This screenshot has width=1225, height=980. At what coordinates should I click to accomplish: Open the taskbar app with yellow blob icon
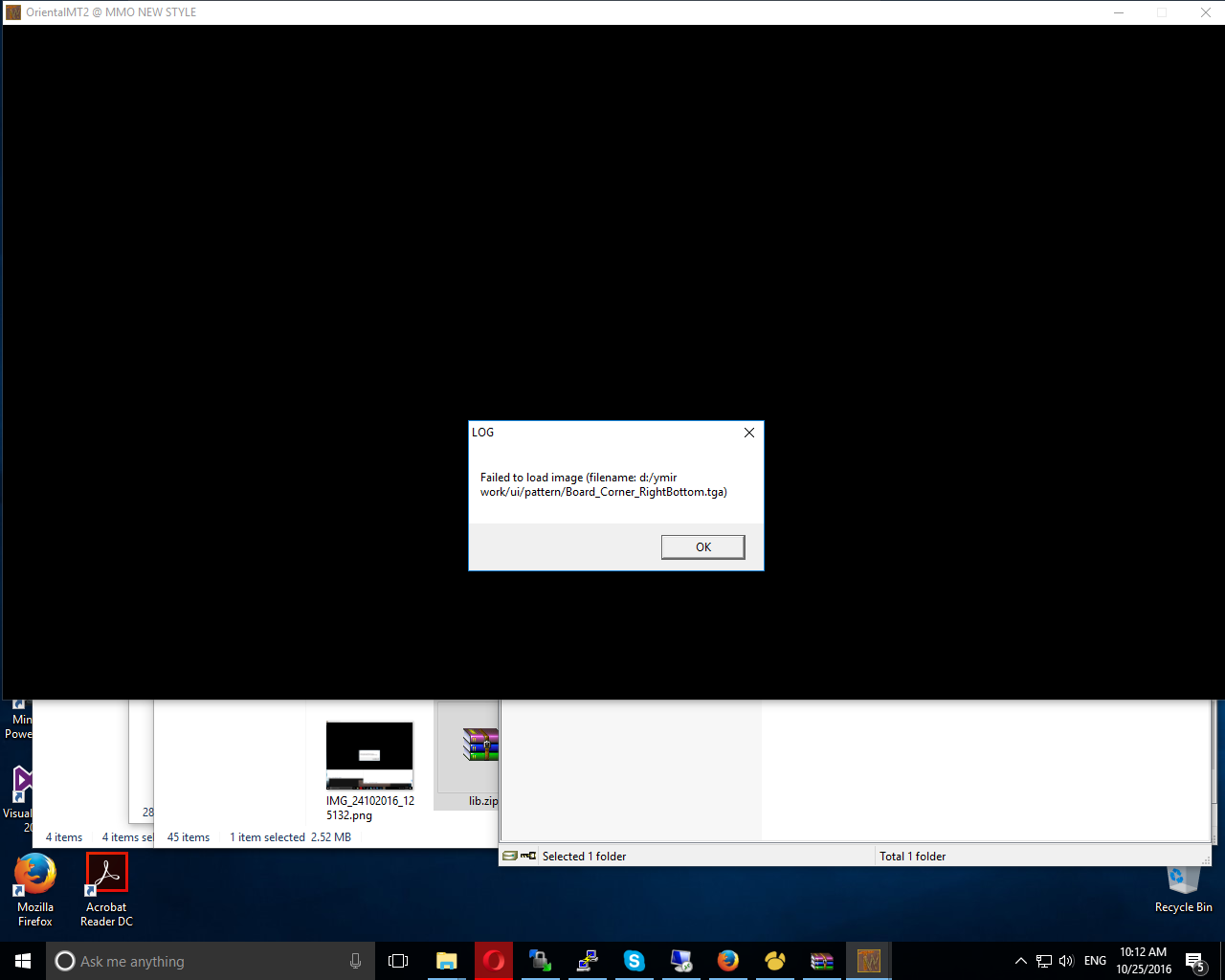click(x=775, y=961)
